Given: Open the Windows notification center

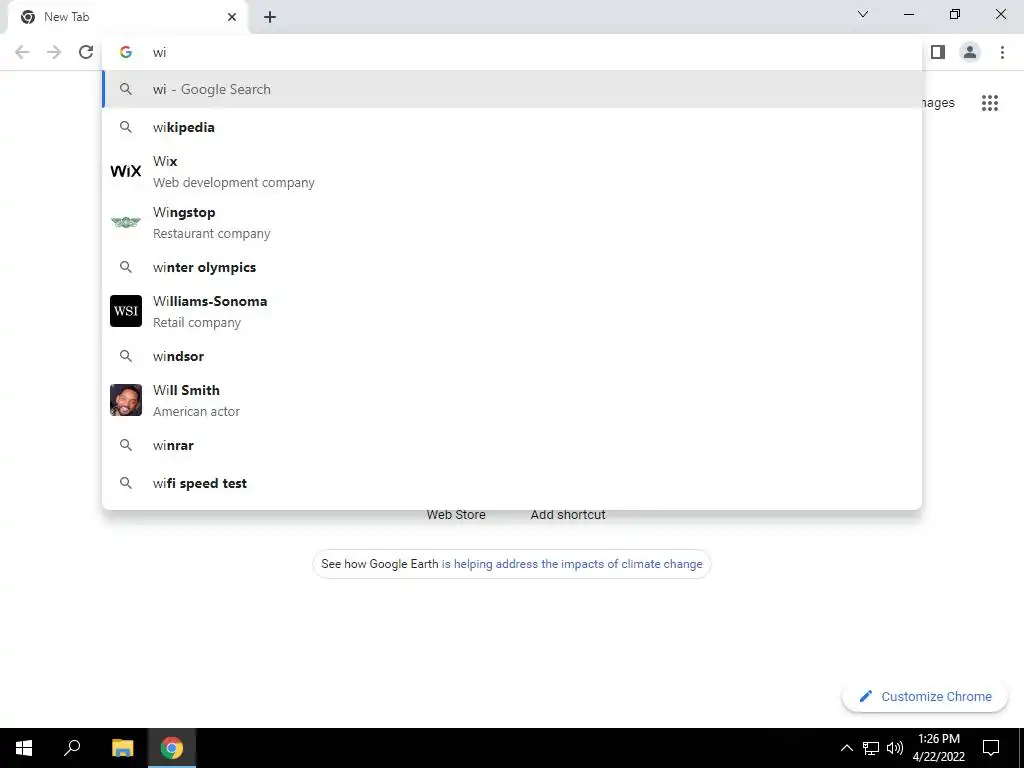Looking at the screenshot, I should (991, 748).
